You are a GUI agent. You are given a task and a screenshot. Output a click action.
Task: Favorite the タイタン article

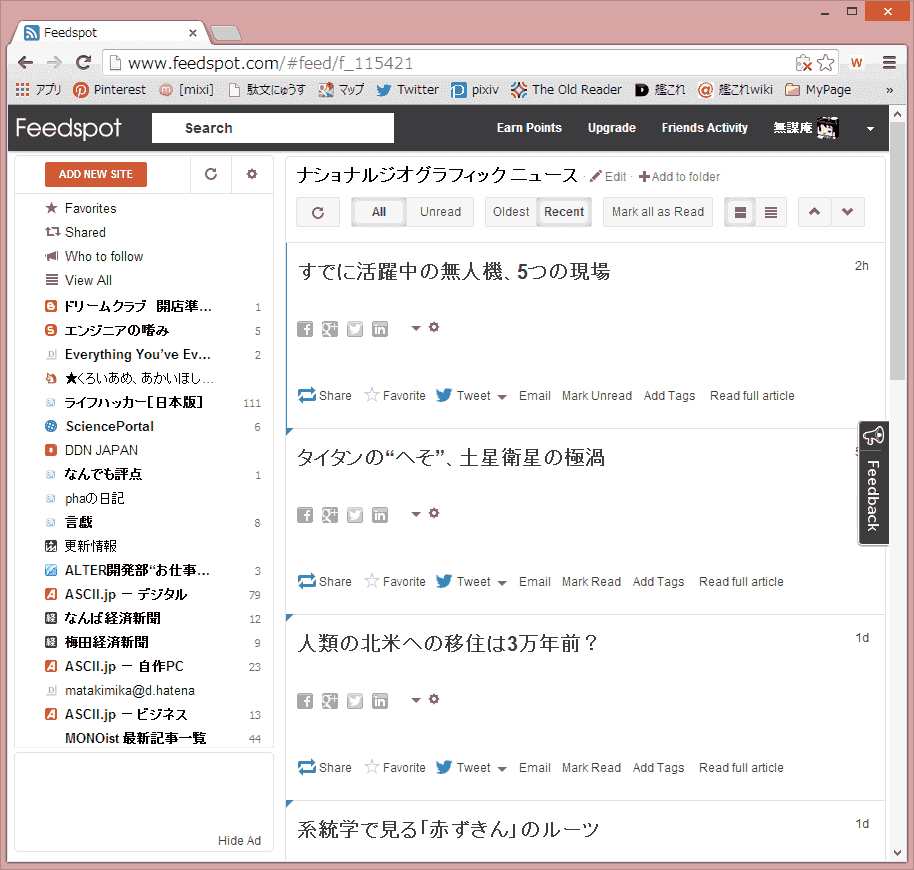pyautogui.click(x=395, y=582)
